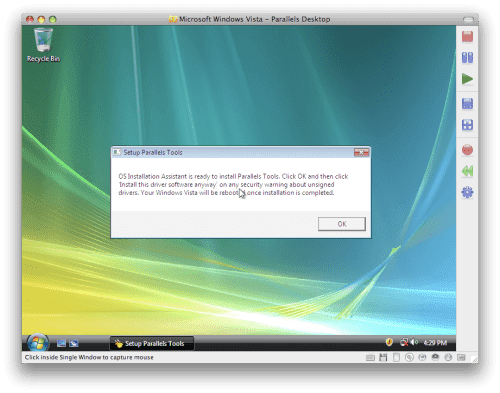Click the blue full screen mode icon
500x393 pixels.
(467, 104)
